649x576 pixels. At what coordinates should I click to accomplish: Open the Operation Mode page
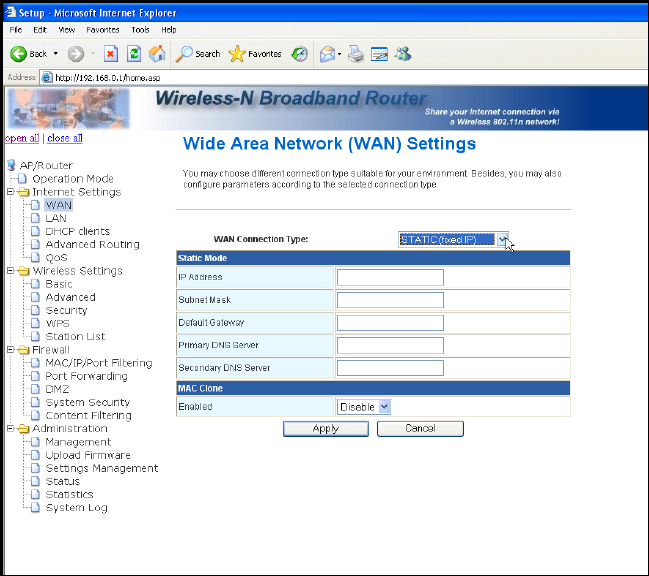point(73,179)
